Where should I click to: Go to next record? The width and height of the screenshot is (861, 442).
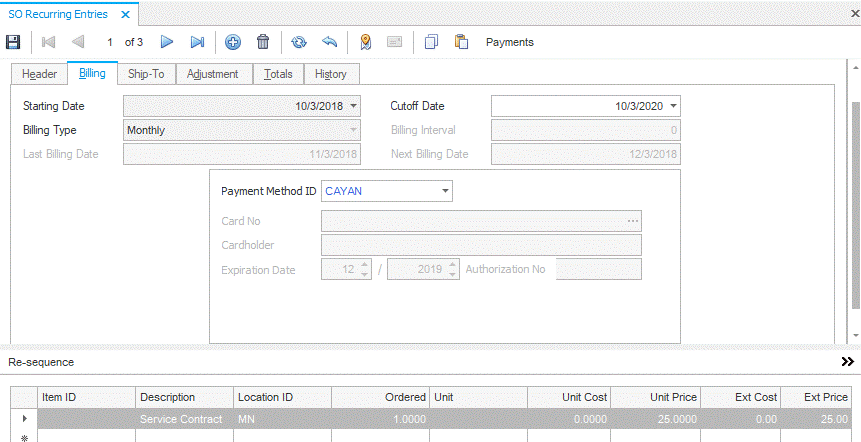click(x=167, y=42)
